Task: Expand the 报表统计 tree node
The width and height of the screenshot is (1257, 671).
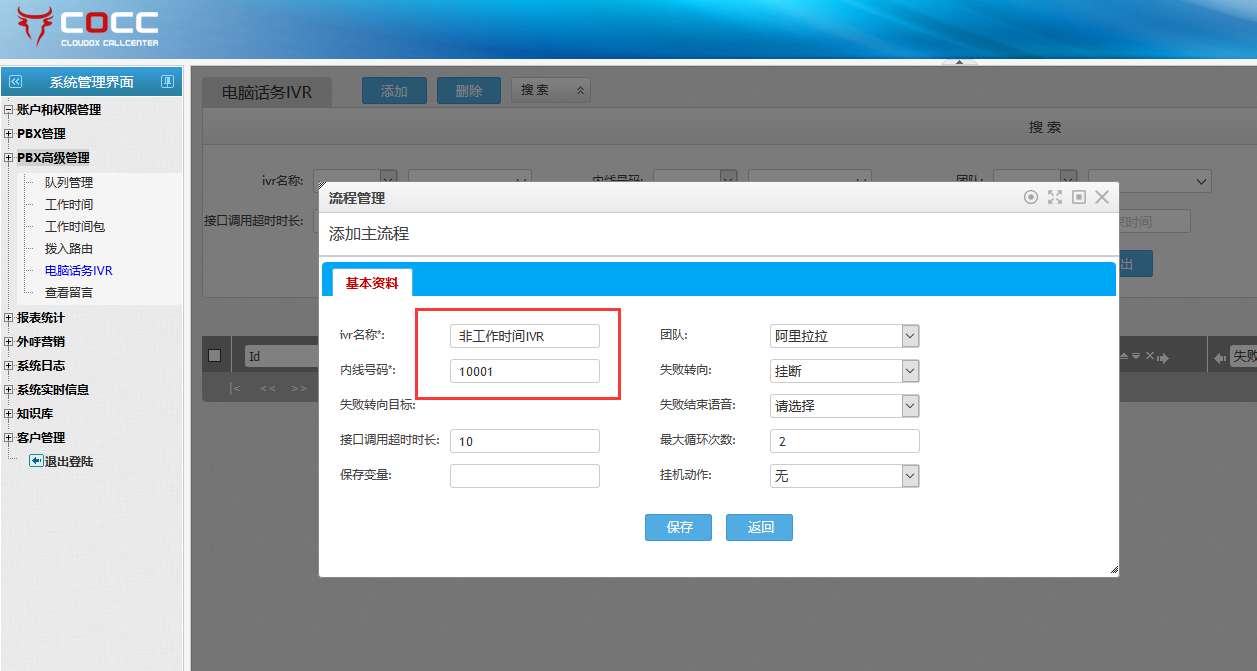Action: (x=9, y=318)
